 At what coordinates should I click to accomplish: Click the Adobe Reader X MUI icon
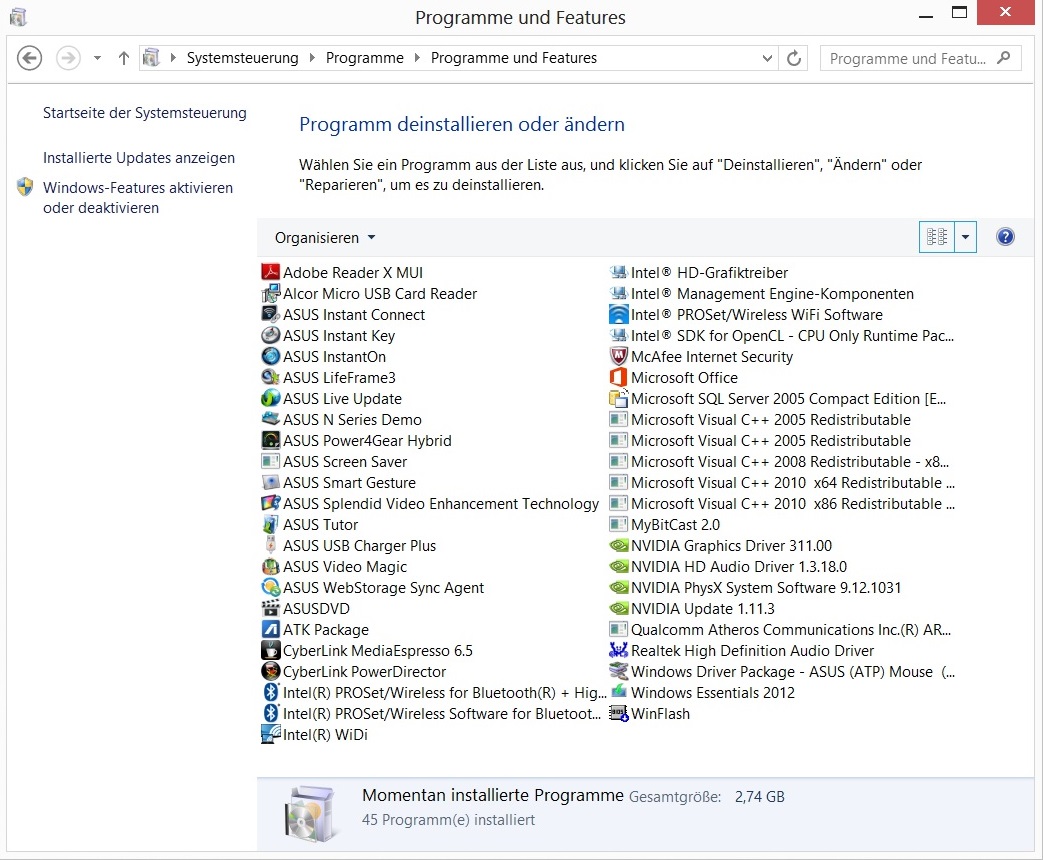click(x=270, y=272)
